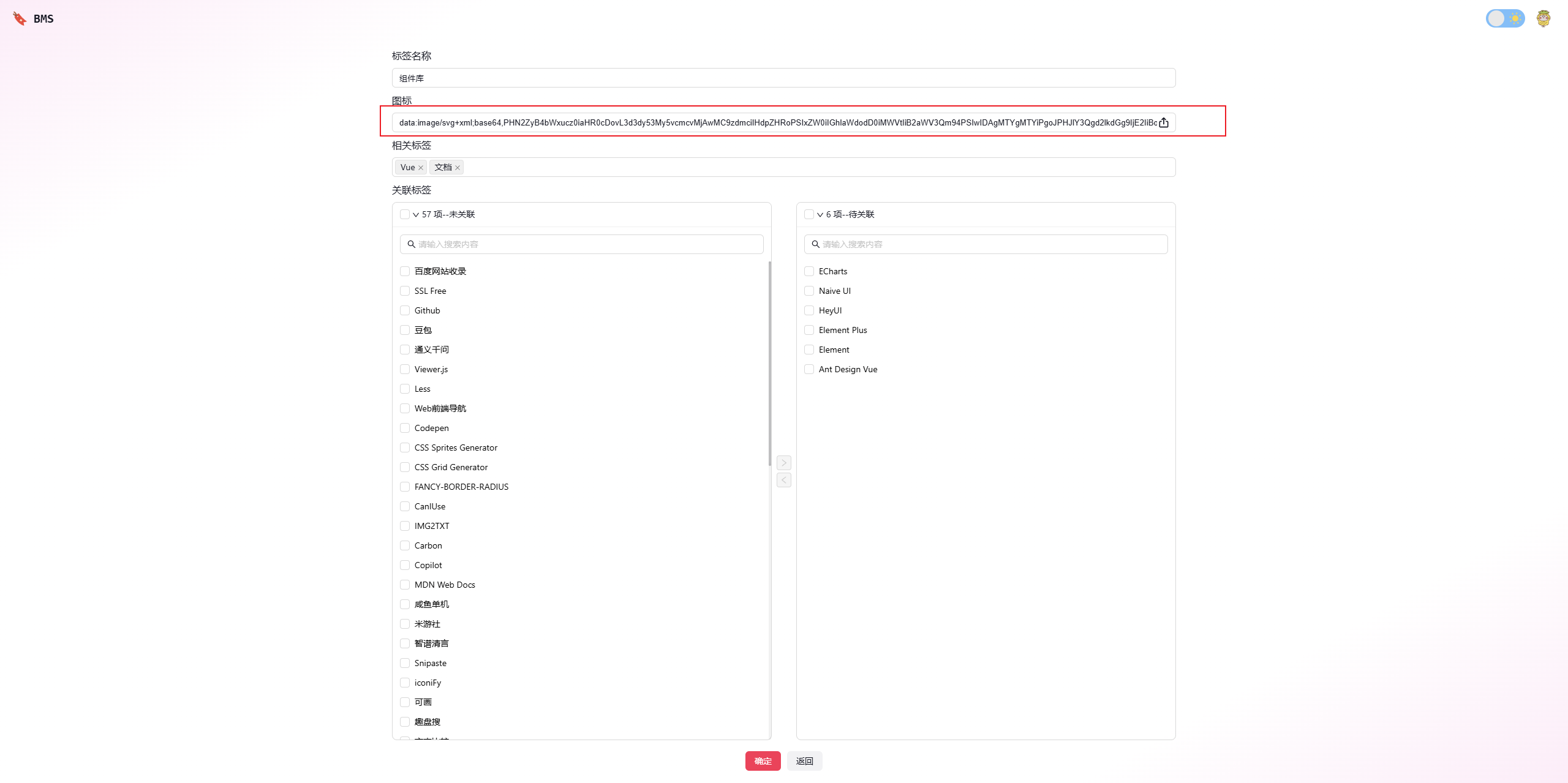
Task: Check the Element Plus checkbox
Action: [809, 330]
